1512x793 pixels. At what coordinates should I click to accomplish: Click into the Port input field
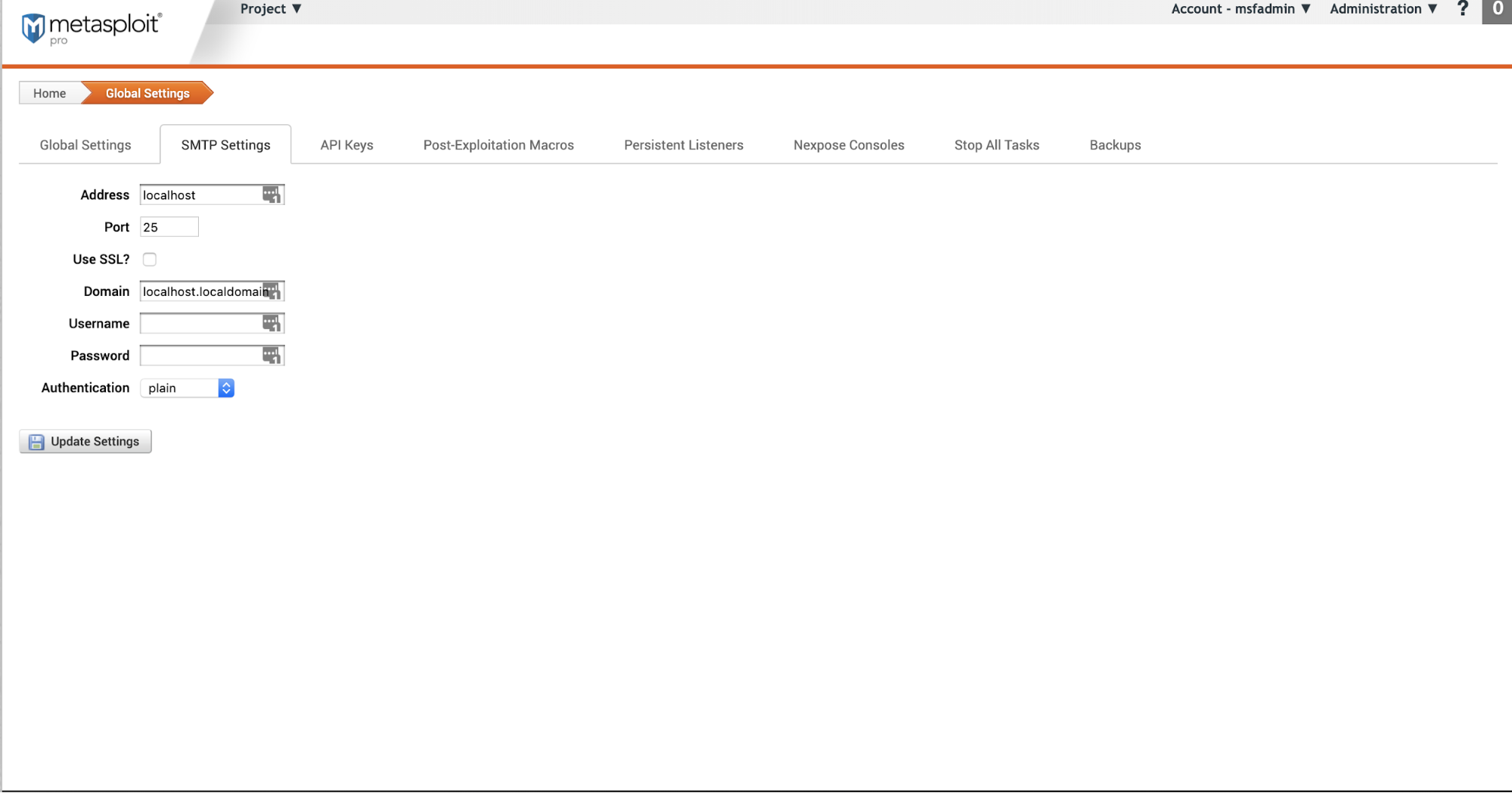169,227
